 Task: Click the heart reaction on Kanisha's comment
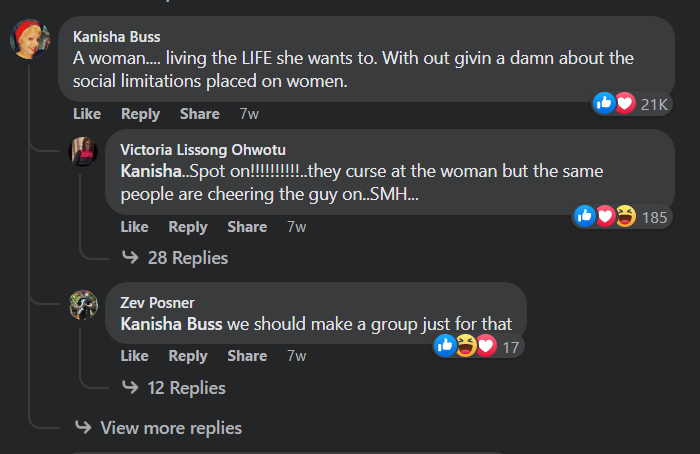(625, 103)
